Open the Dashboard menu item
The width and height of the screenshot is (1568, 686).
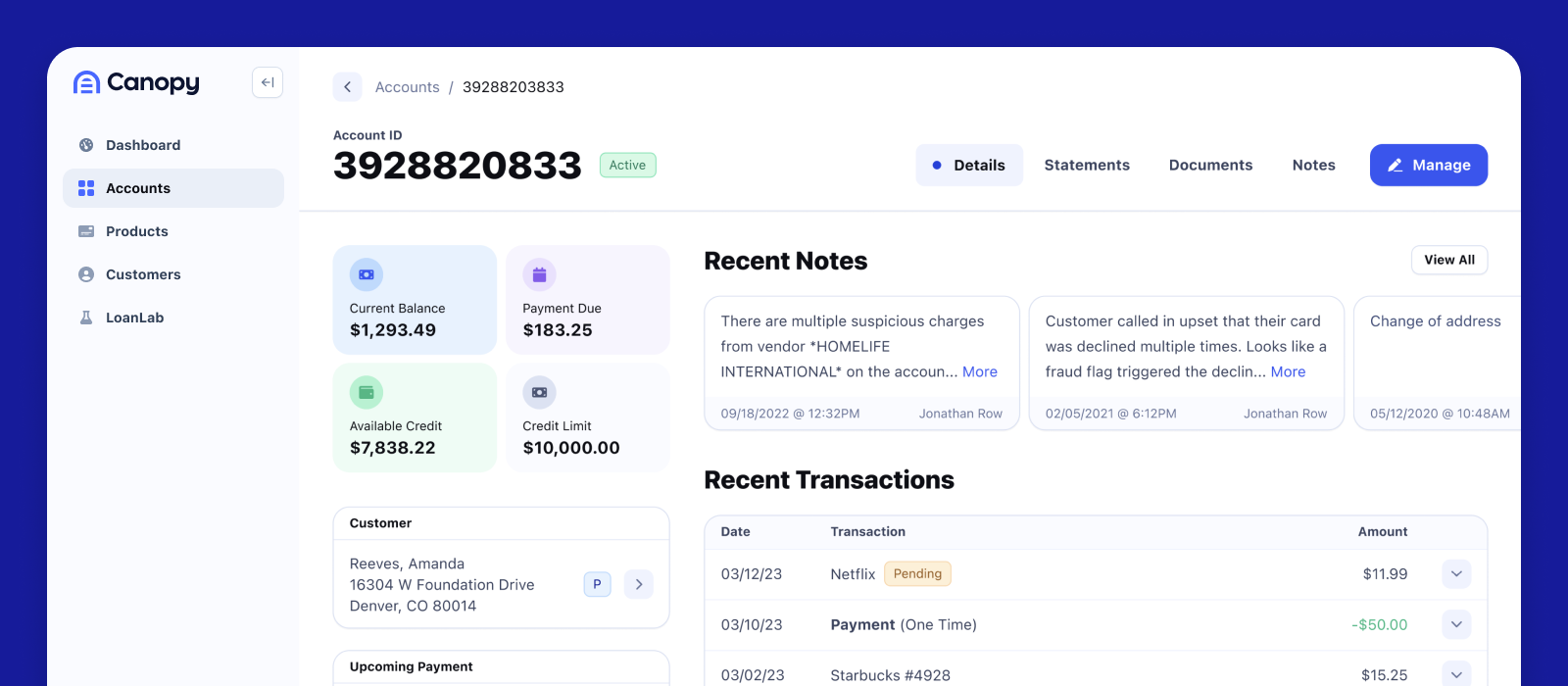(173, 145)
